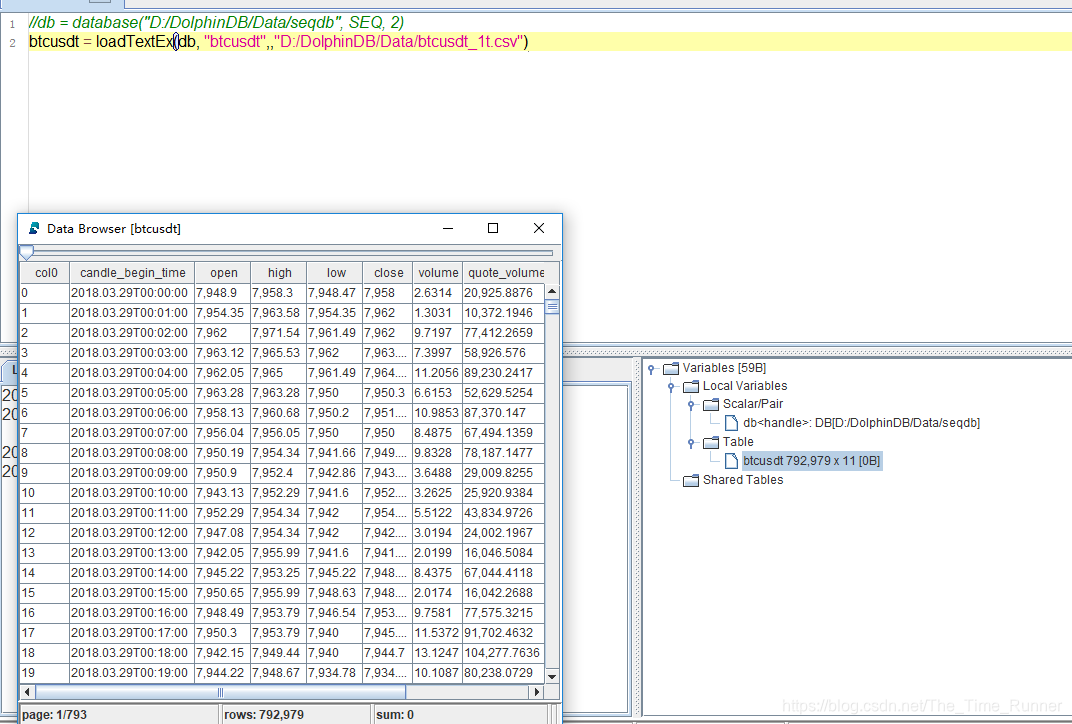Collapse the Scalar/Pair node

pos(691,405)
